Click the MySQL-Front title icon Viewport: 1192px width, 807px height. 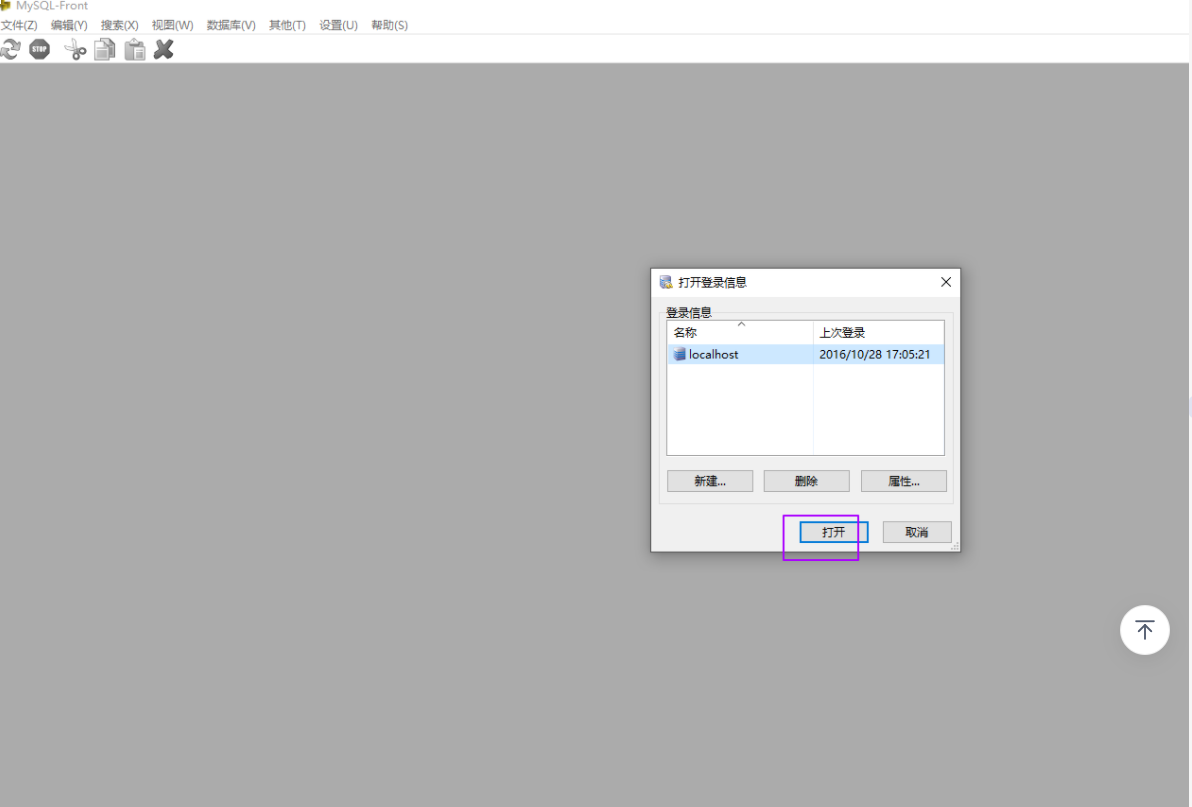tap(5, 5)
